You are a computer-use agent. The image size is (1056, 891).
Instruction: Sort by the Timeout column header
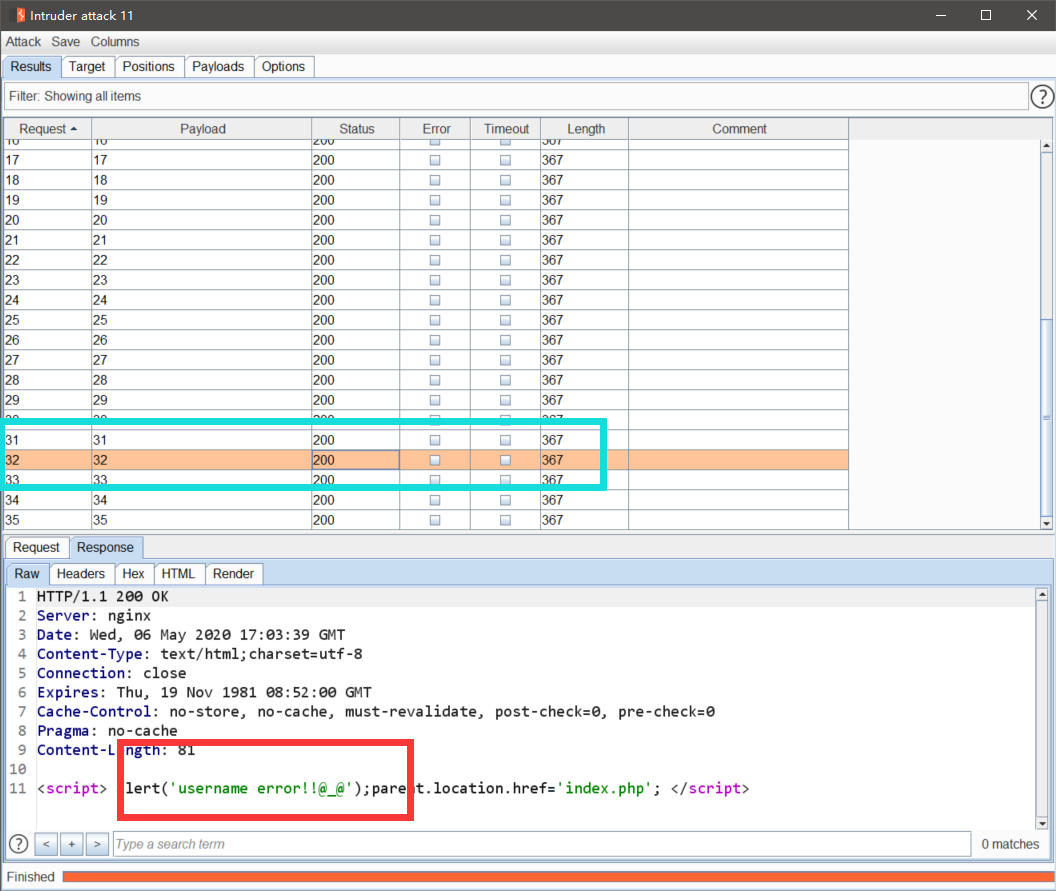point(506,129)
